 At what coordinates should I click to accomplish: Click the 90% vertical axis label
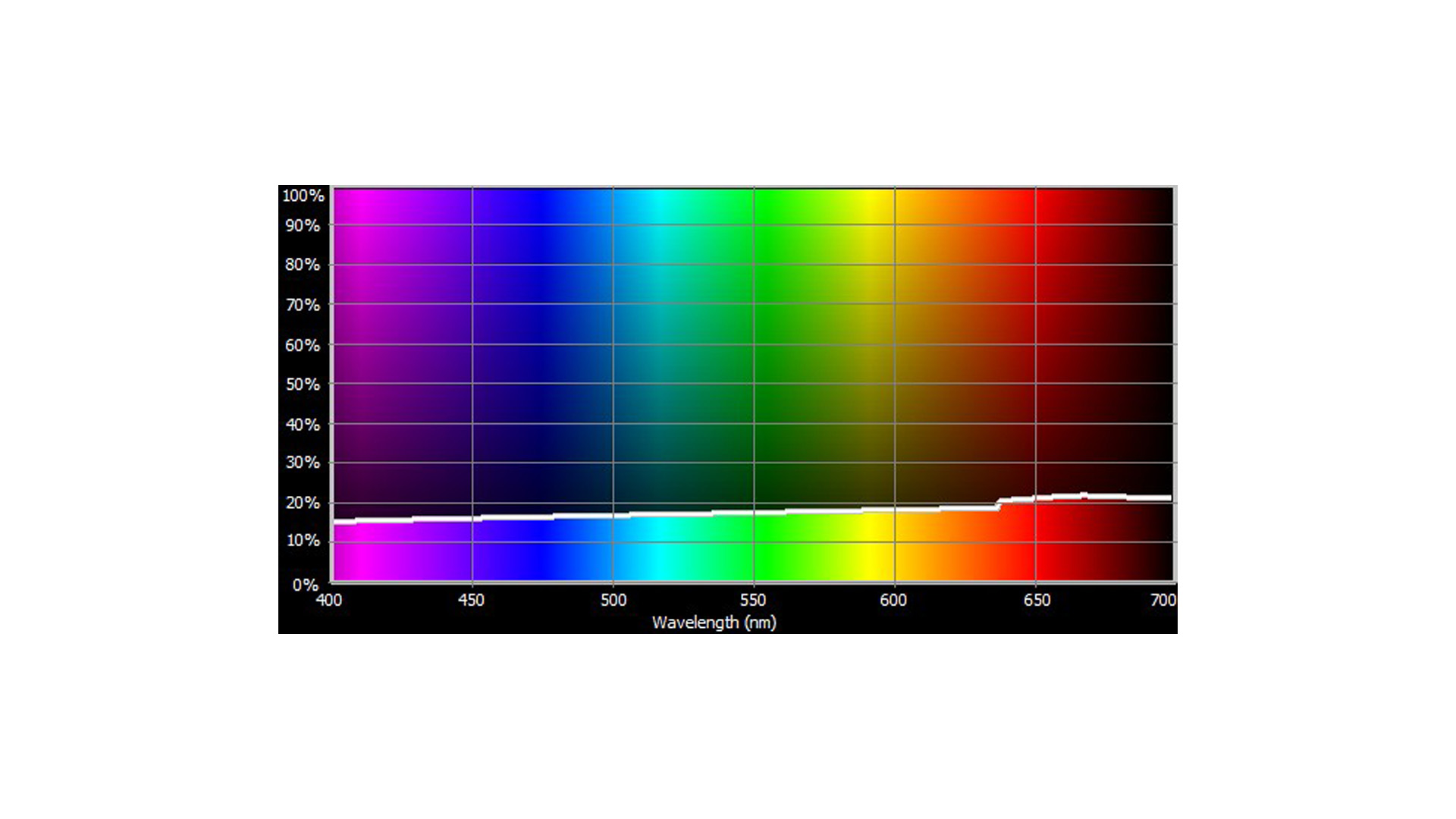(x=303, y=226)
